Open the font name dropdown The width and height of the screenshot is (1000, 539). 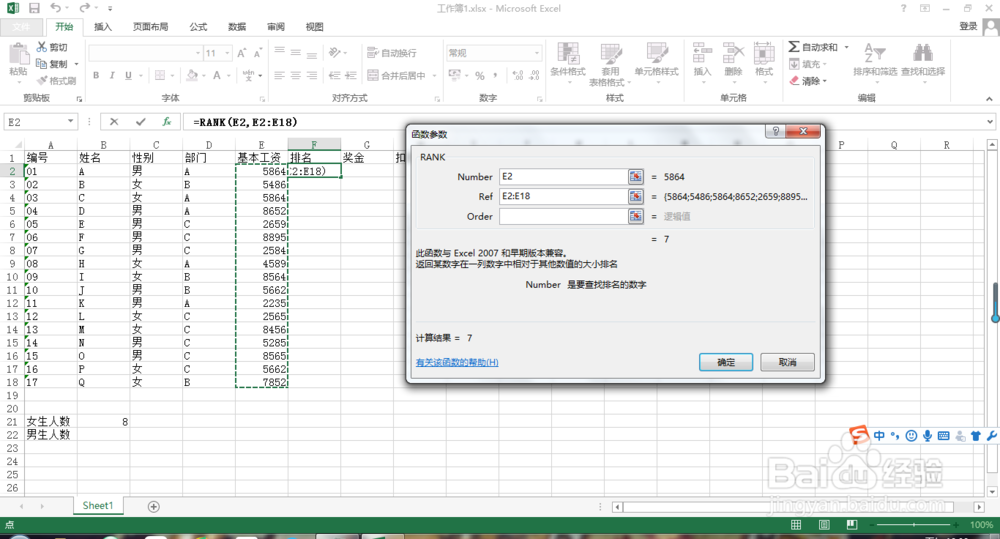click(198, 53)
